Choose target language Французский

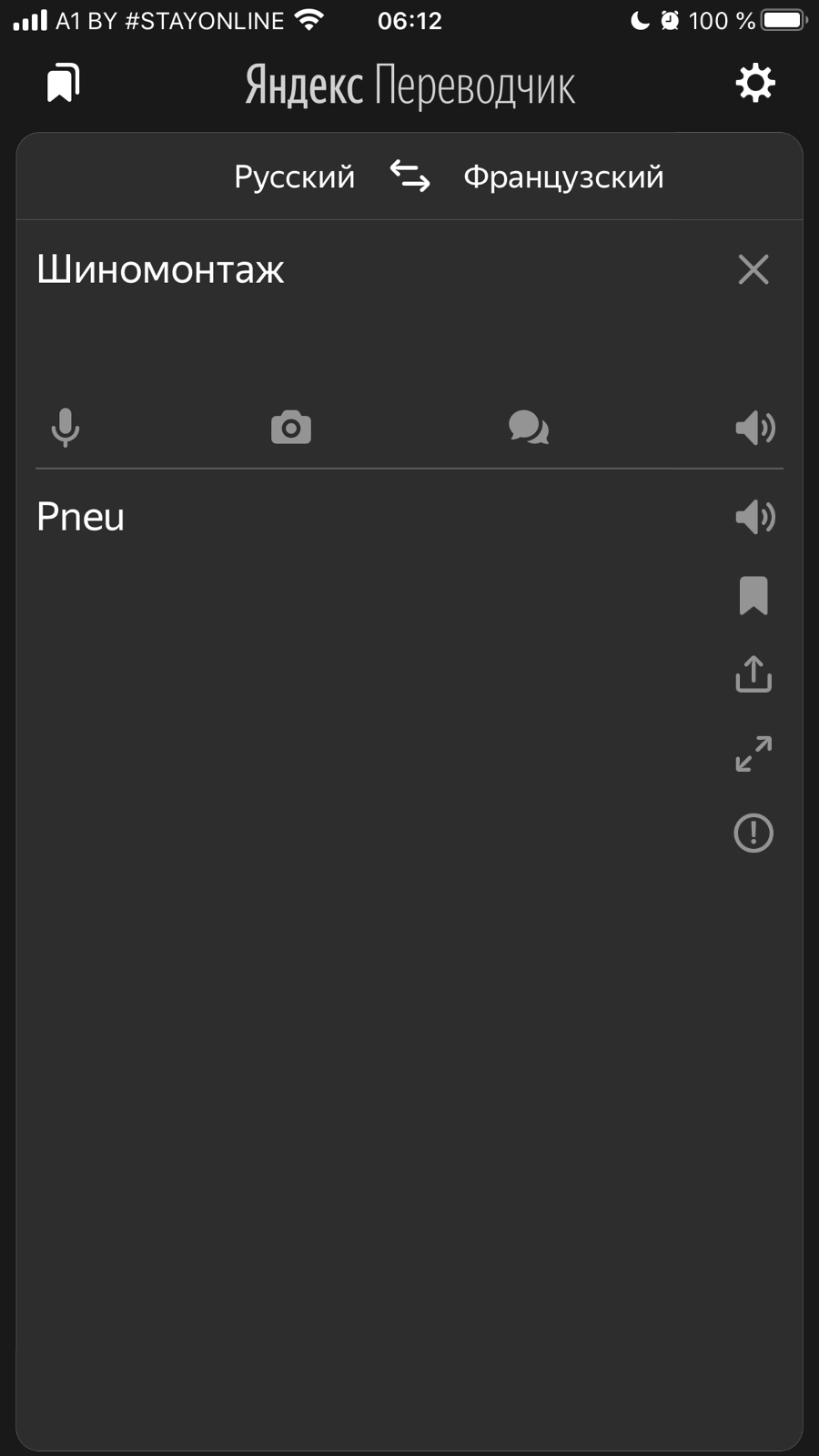563,177
